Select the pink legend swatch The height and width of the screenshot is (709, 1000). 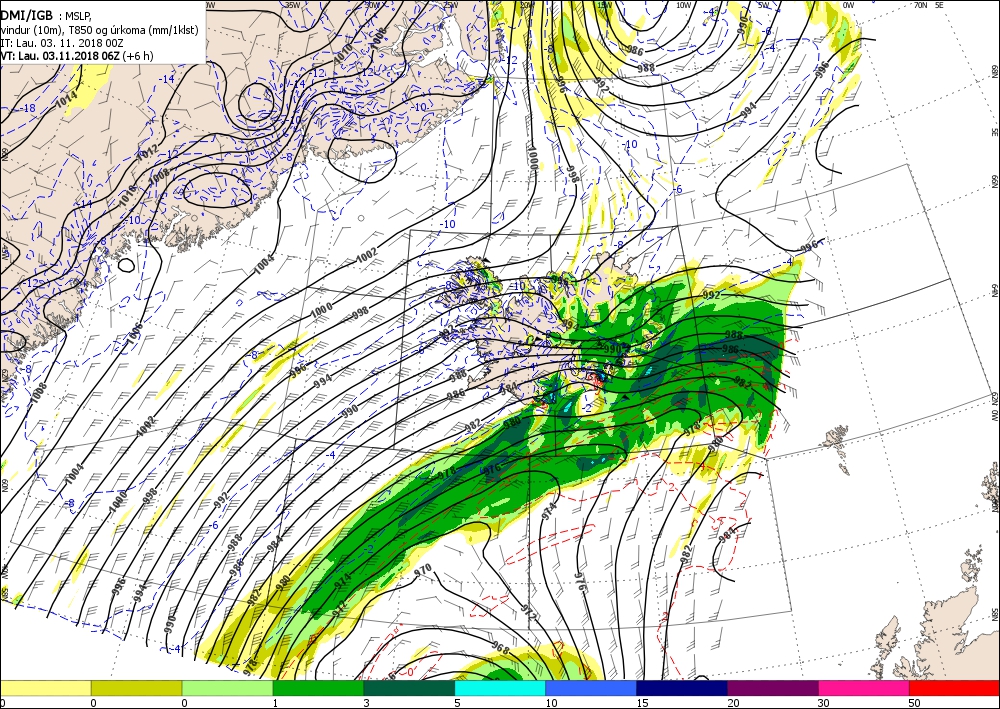pyautogui.click(x=864, y=688)
